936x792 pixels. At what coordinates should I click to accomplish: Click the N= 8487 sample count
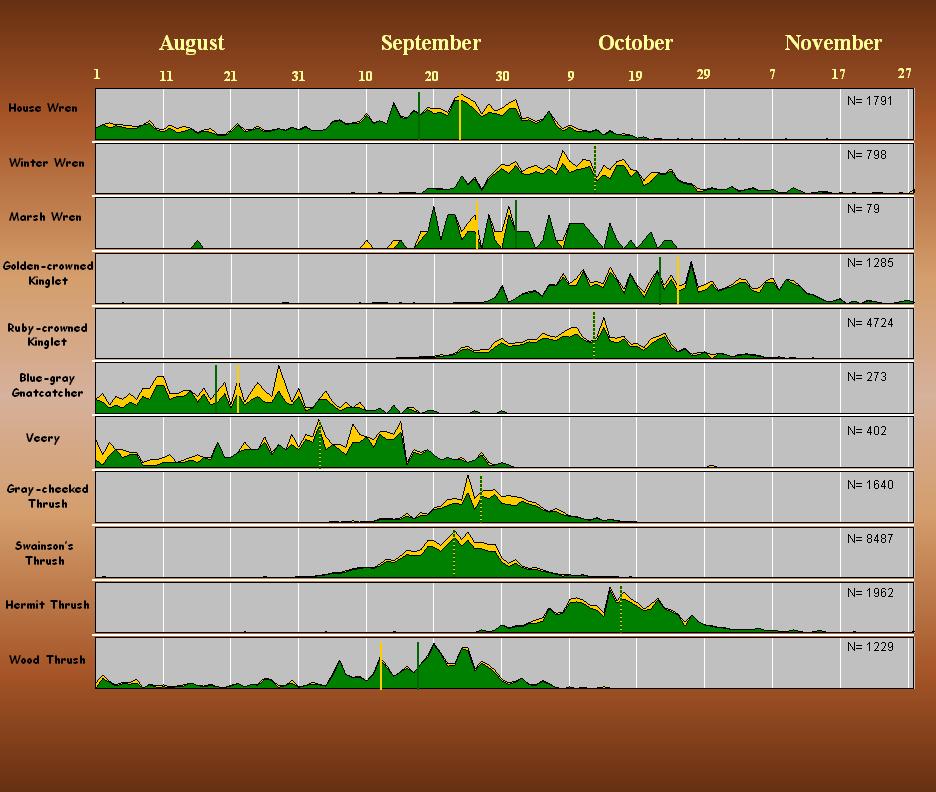pyautogui.click(x=869, y=539)
